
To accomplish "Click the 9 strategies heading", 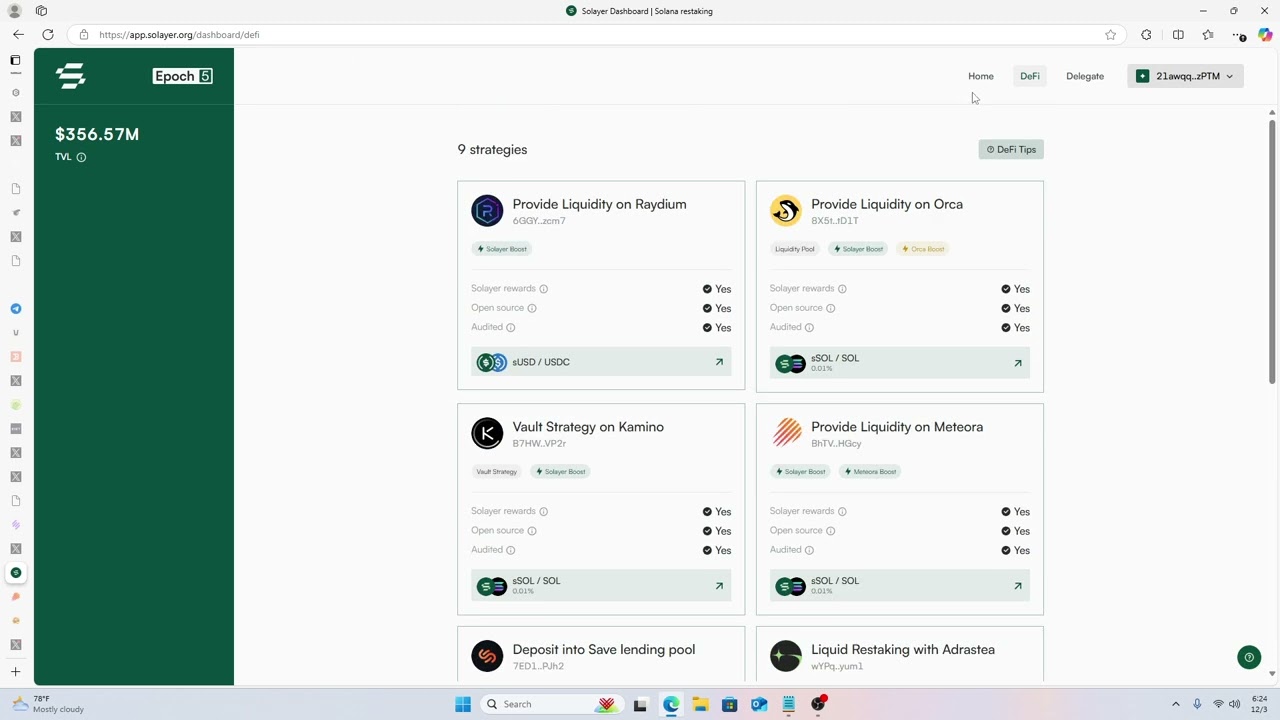I will [x=492, y=150].
